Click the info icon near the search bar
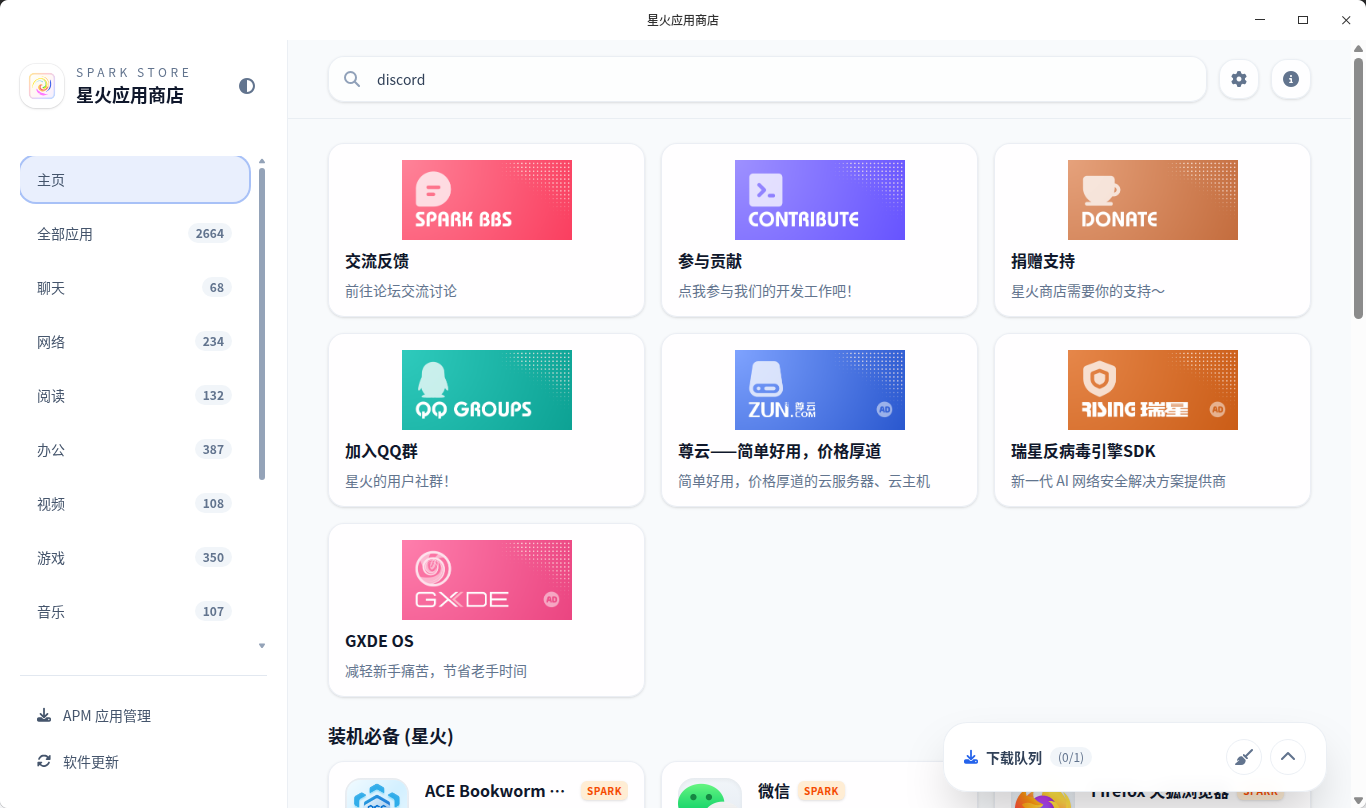 [1291, 79]
